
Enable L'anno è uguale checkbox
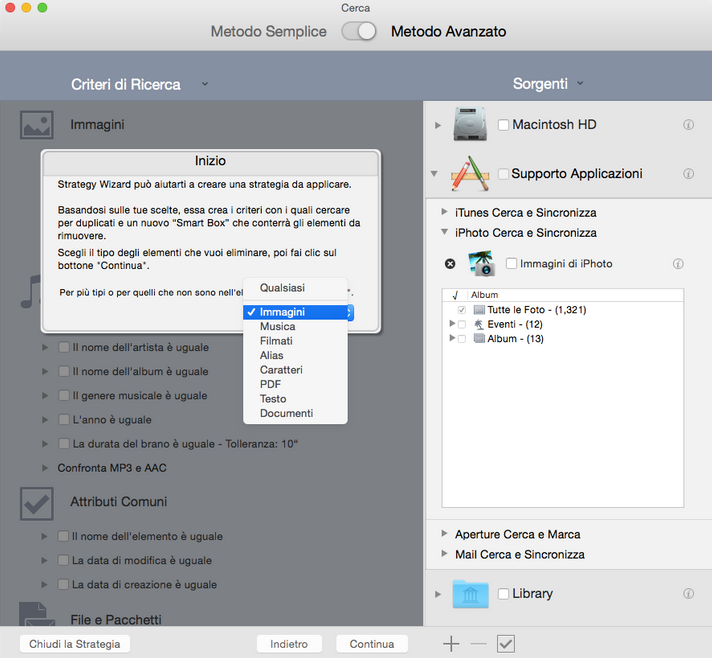point(64,420)
